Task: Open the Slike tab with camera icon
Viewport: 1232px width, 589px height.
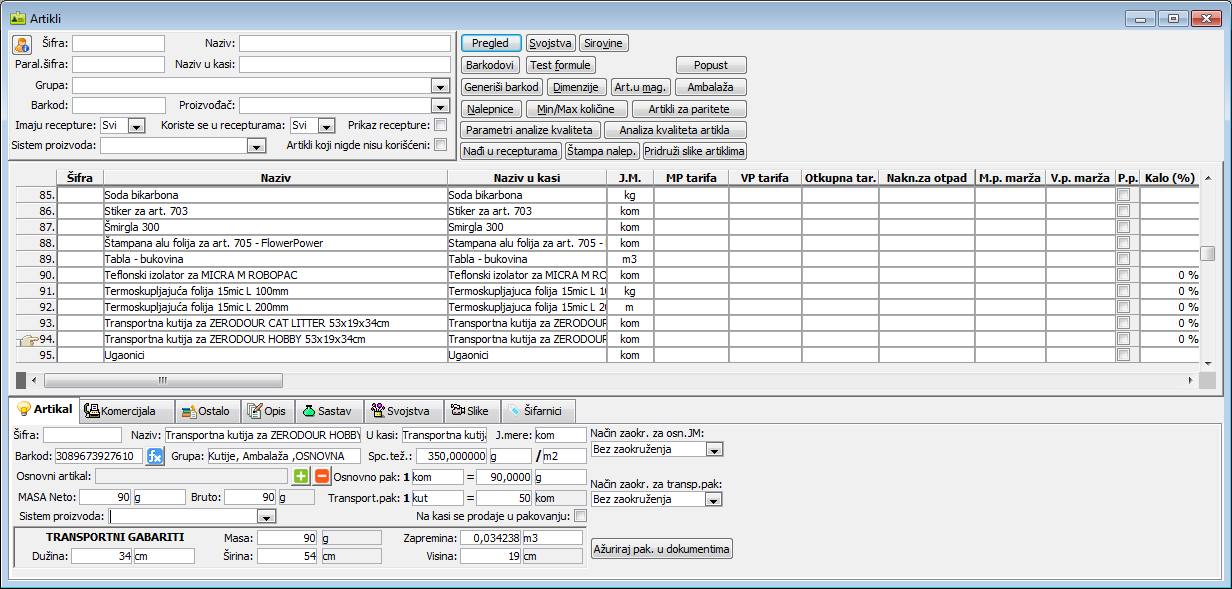Action: click(x=468, y=410)
